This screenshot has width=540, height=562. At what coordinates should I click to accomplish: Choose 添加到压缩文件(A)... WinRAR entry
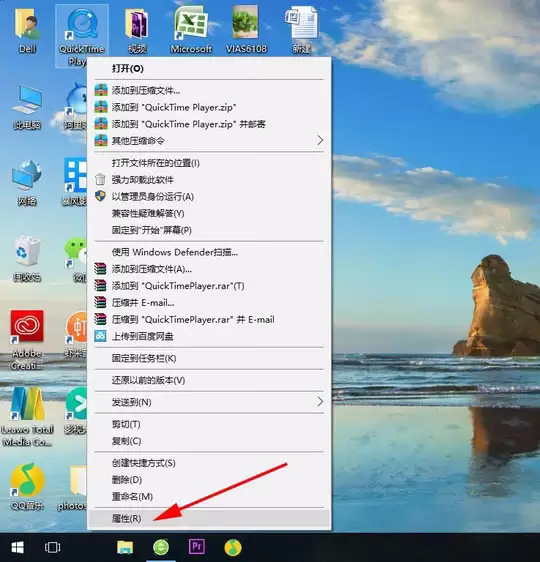209,269
